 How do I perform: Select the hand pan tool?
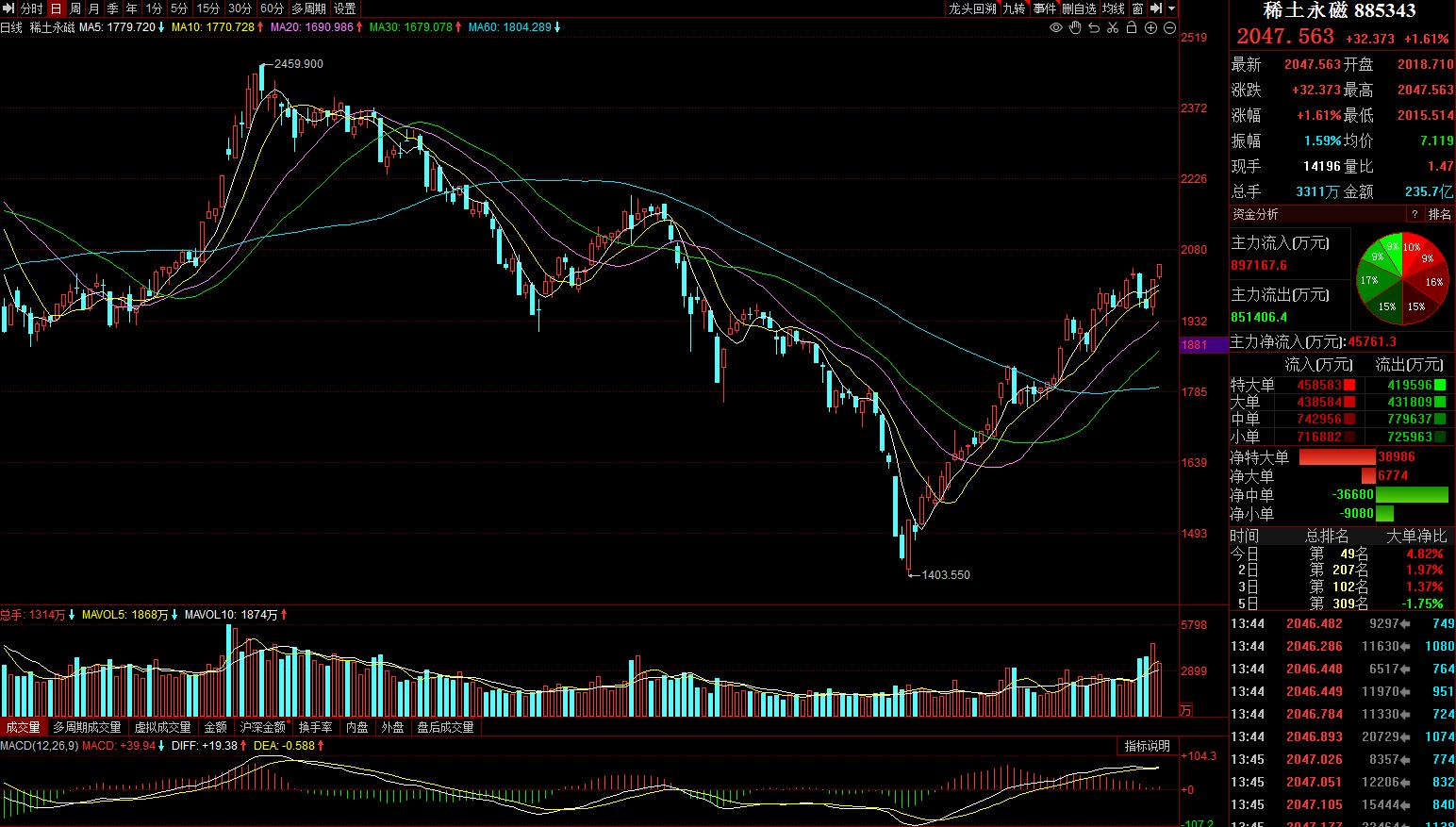click(1075, 27)
